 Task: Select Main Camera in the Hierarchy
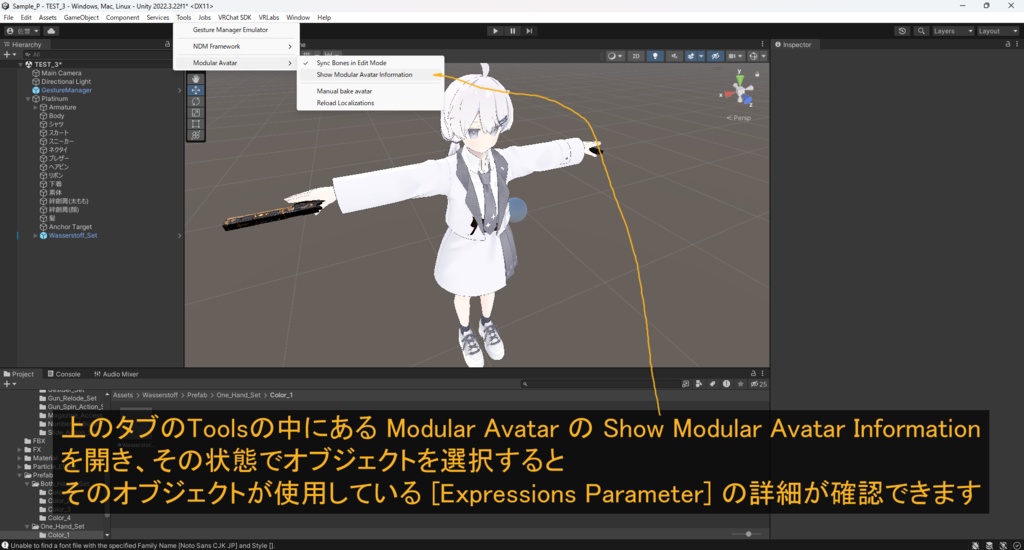click(61, 73)
